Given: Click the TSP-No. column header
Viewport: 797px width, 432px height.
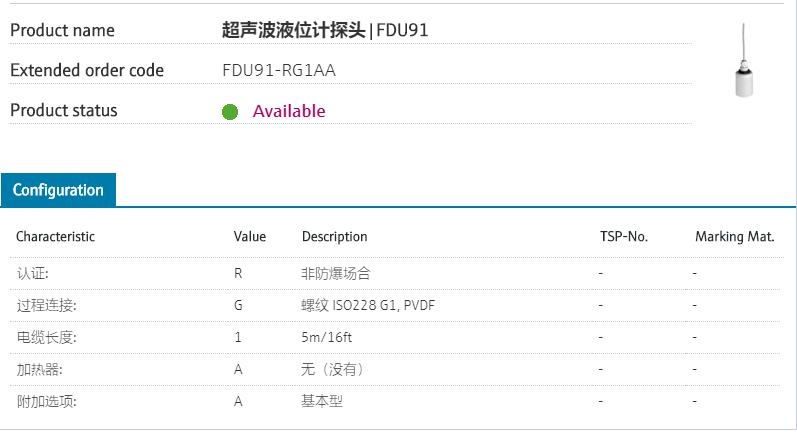Looking at the screenshot, I should pyautogui.click(x=624, y=237).
